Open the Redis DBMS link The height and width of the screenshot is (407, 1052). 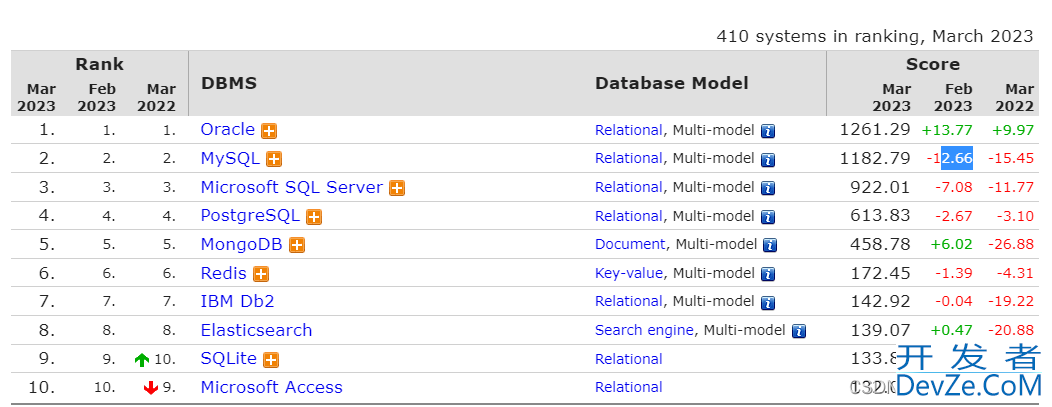(x=223, y=273)
